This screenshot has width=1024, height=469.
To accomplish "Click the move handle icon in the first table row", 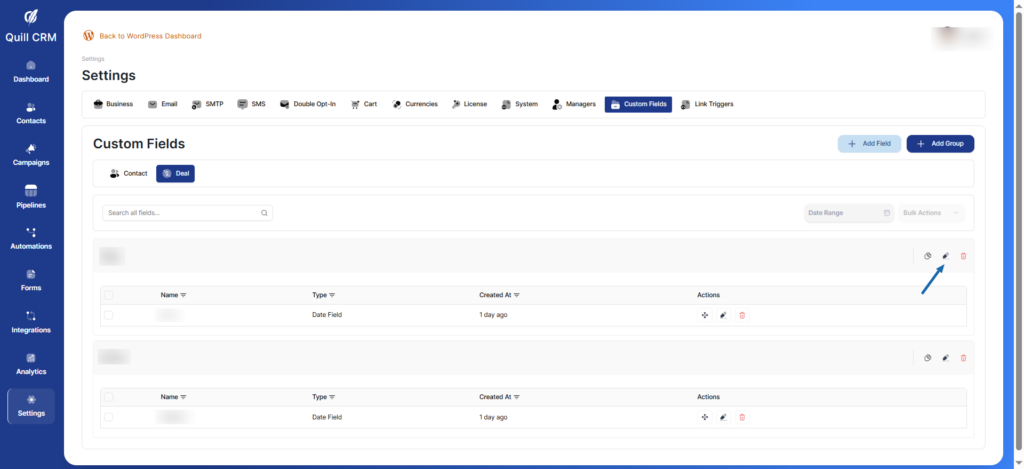I will point(705,315).
